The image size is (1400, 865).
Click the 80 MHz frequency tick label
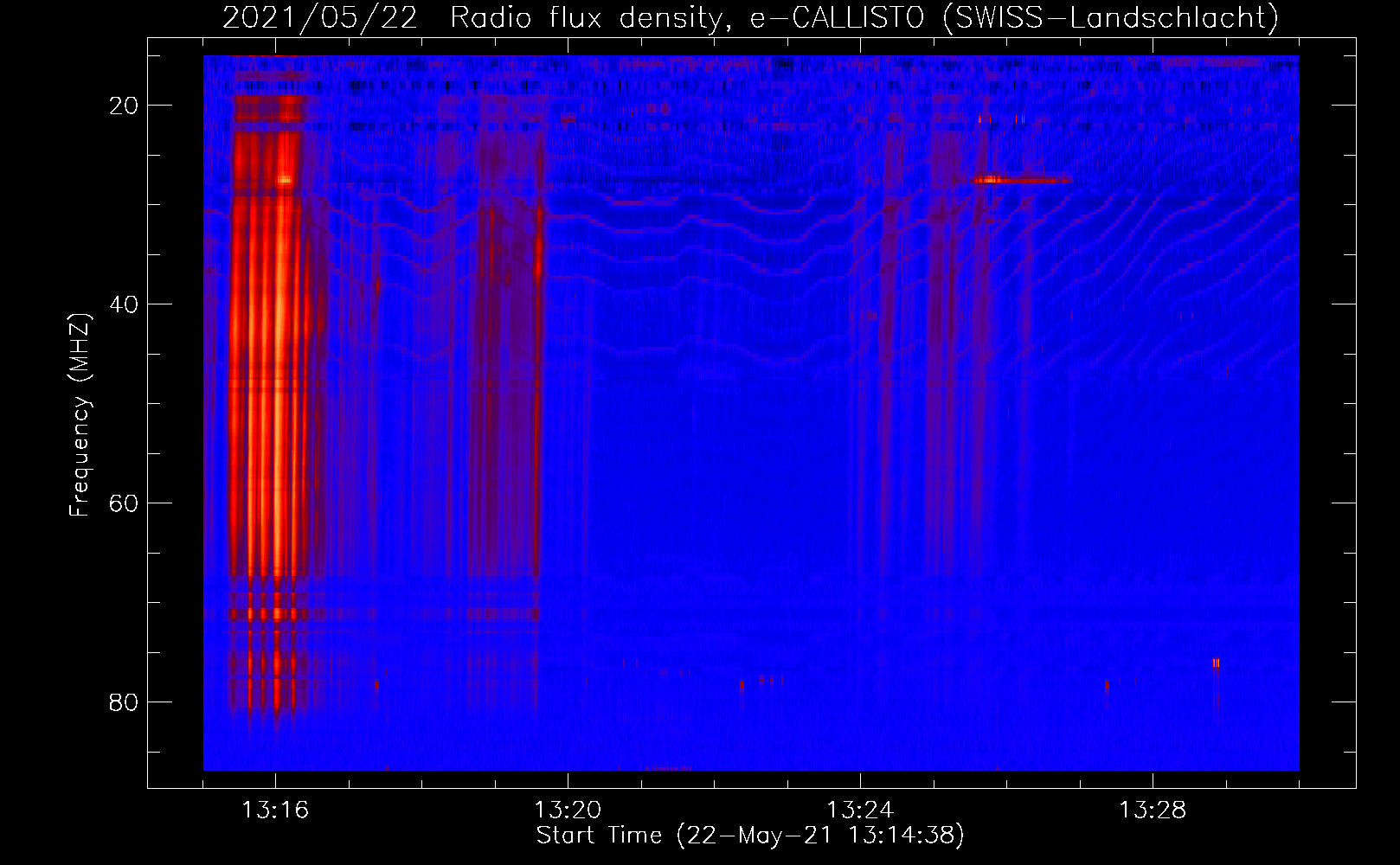click(124, 702)
